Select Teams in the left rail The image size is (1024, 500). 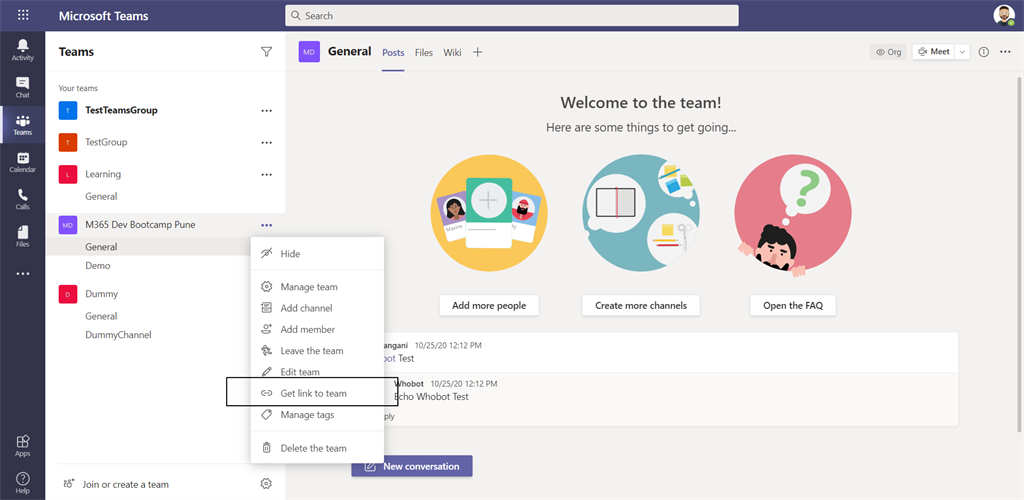(23, 124)
